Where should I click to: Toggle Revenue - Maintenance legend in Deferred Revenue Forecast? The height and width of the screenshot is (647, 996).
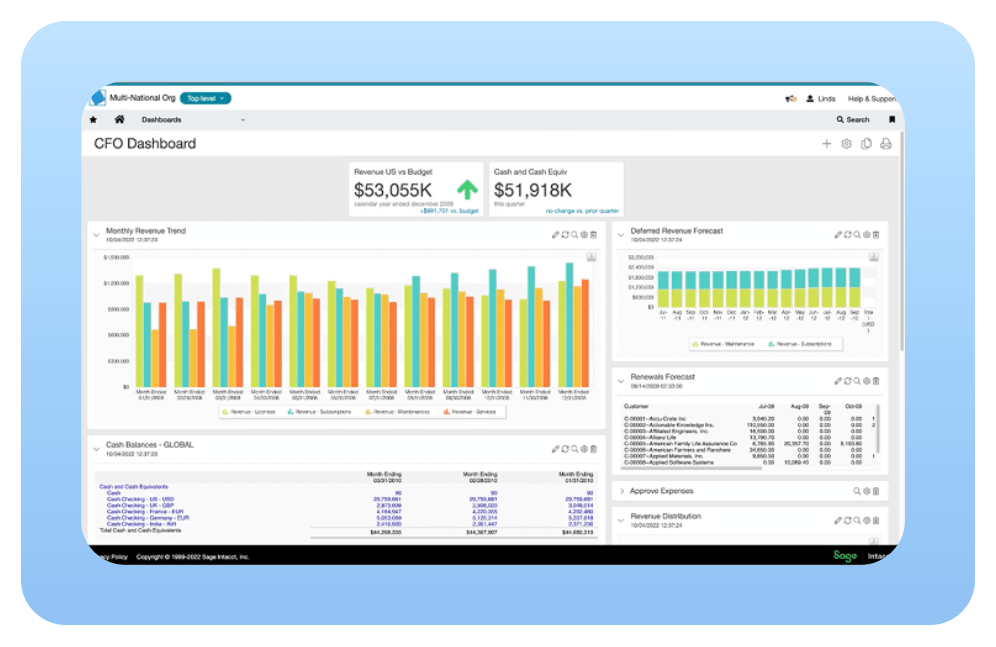[x=723, y=344]
